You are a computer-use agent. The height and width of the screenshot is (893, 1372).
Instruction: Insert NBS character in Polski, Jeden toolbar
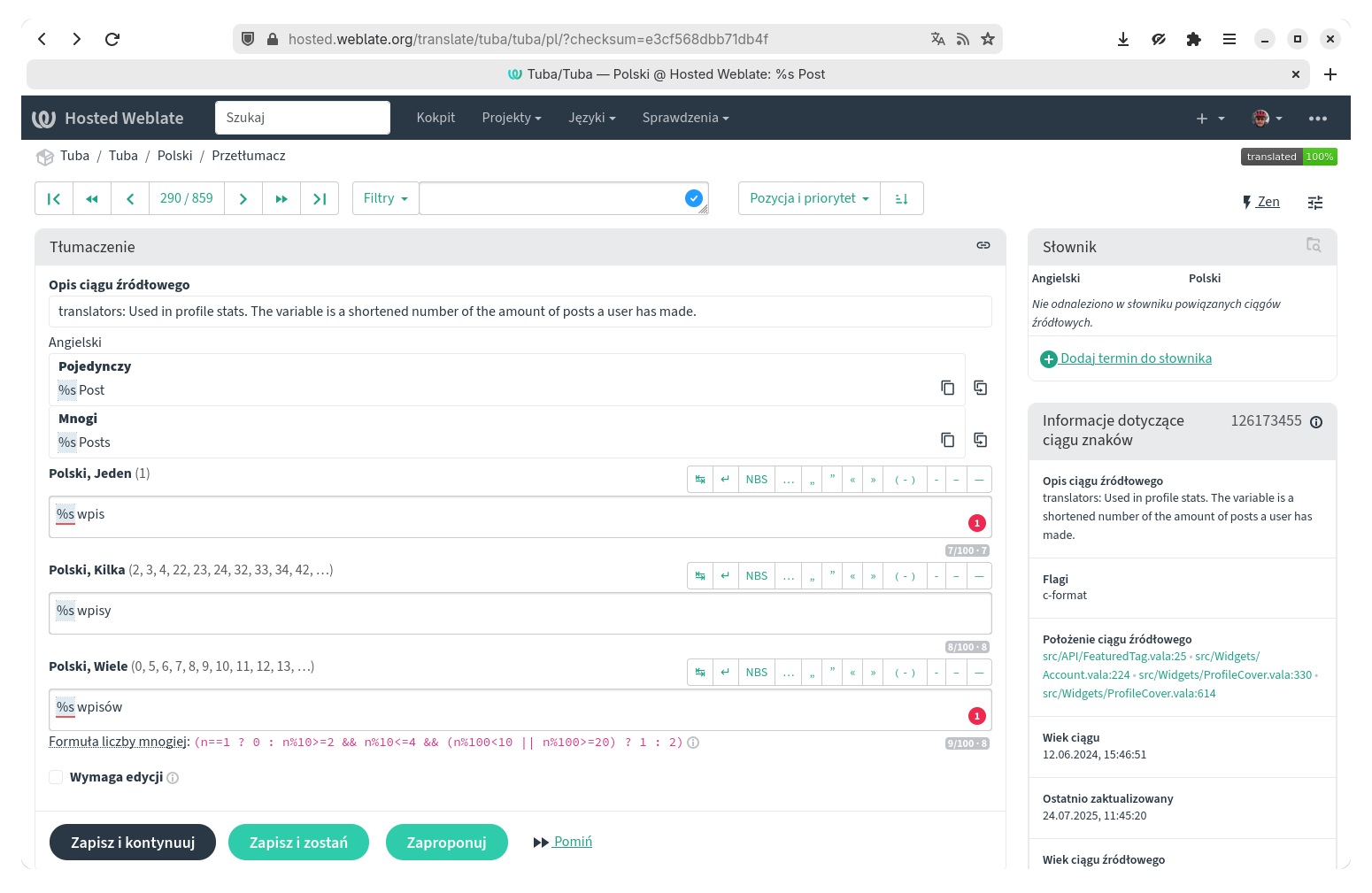(x=756, y=479)
